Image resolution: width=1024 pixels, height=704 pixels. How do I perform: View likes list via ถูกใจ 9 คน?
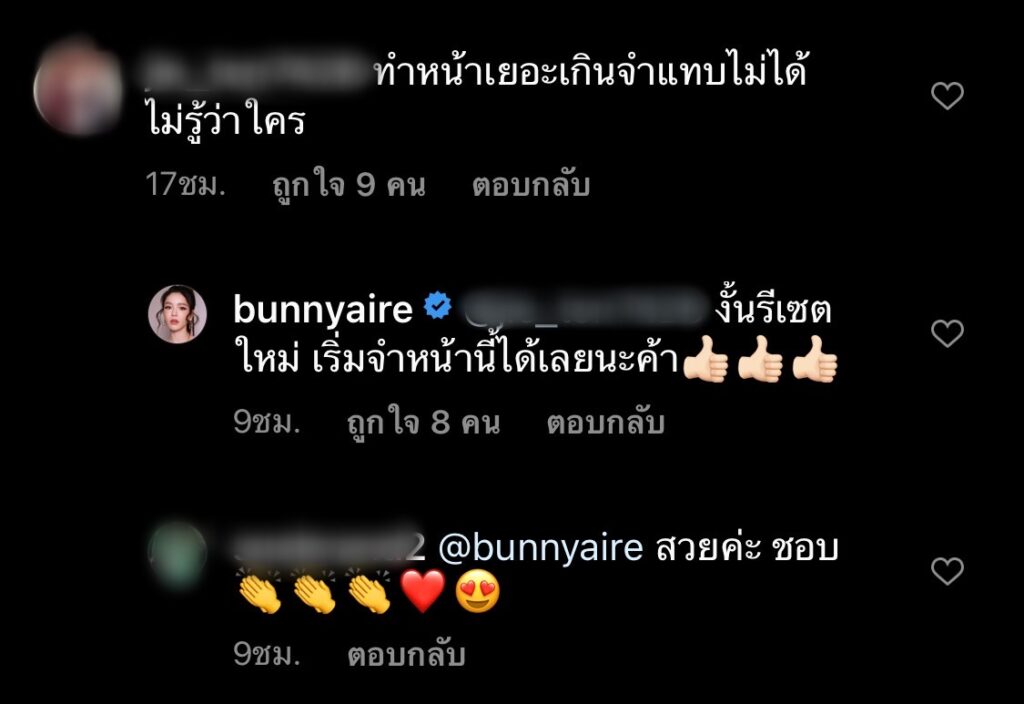click(x=349, y=185)
